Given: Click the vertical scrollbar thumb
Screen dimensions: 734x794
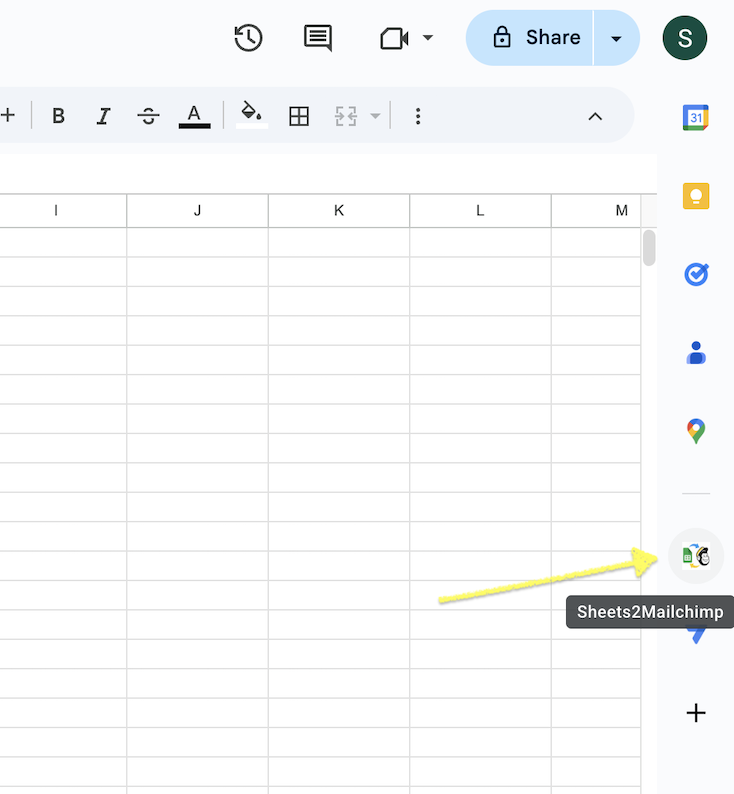Looking at the screenshot, I should point(649,248).
